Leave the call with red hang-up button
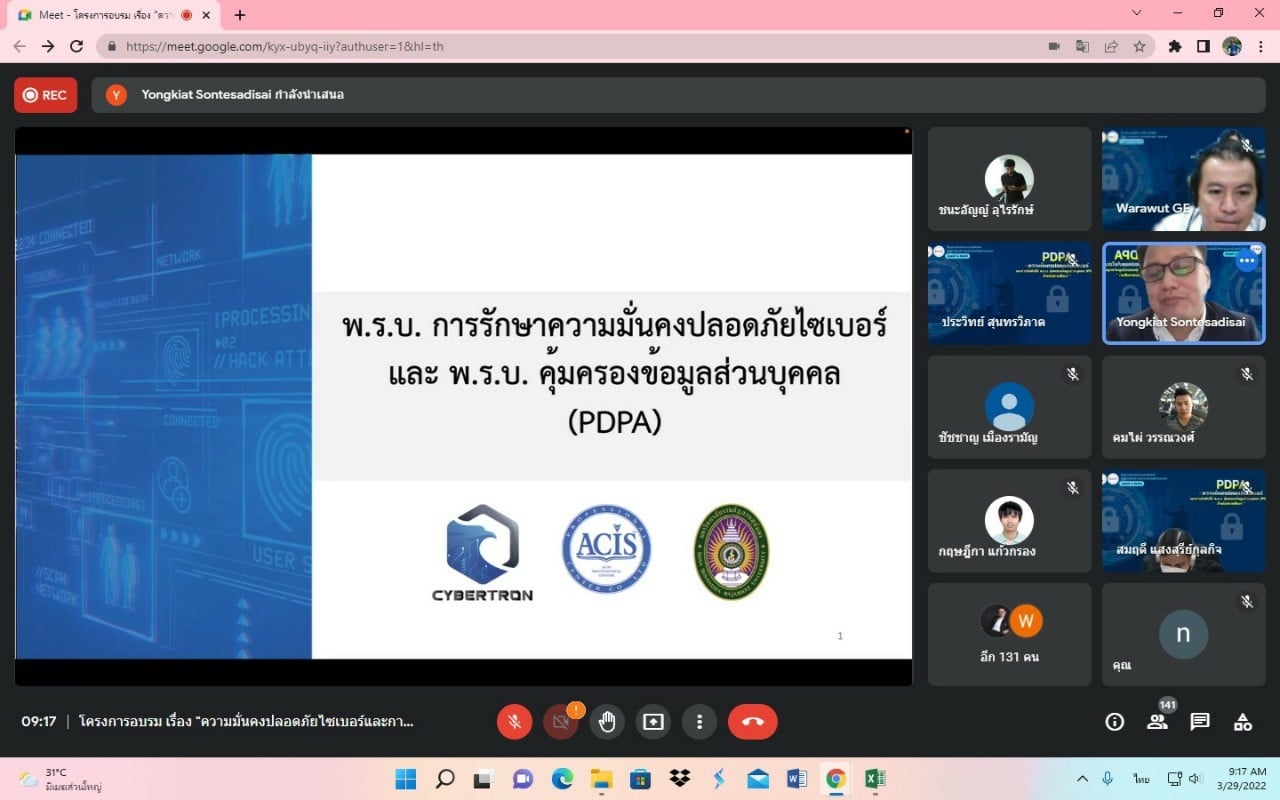 pos(752,722)
